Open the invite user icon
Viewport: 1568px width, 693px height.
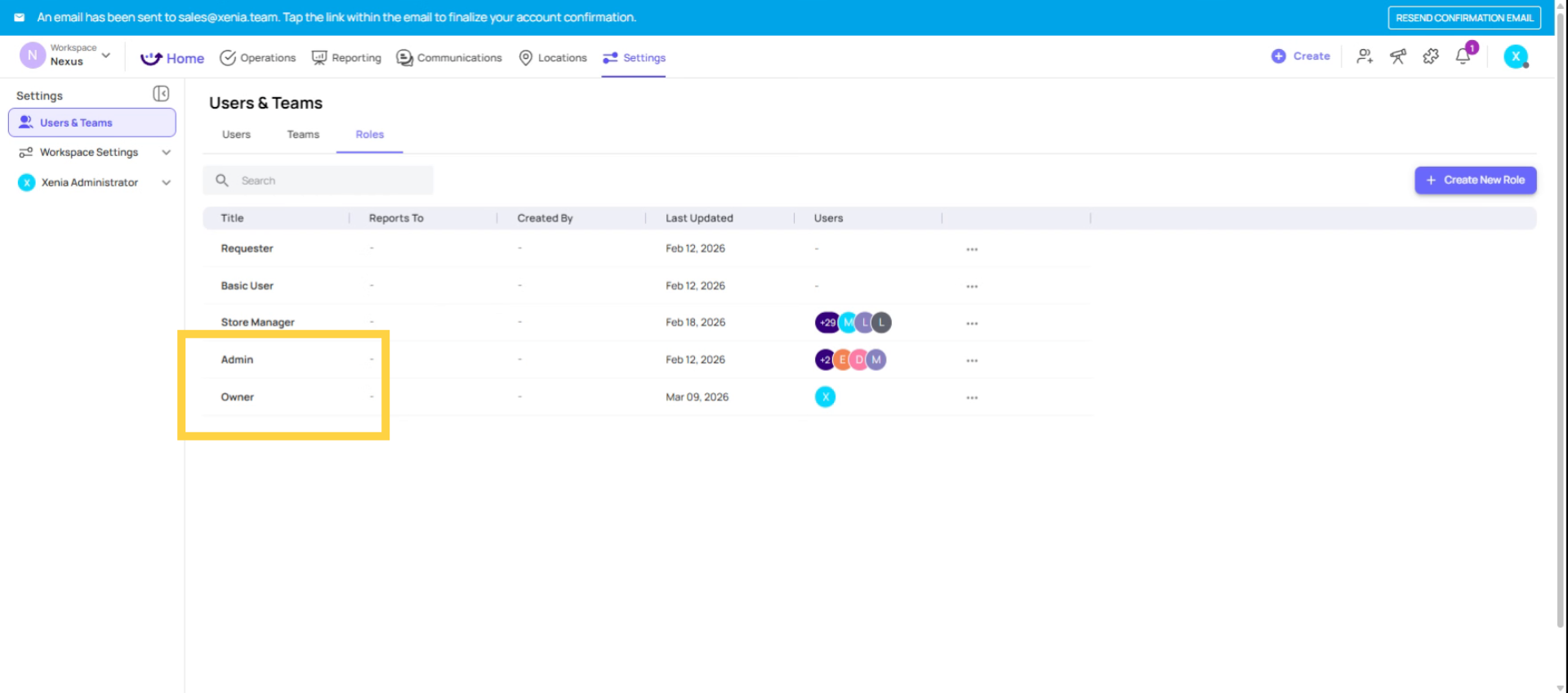point(1365,56)
